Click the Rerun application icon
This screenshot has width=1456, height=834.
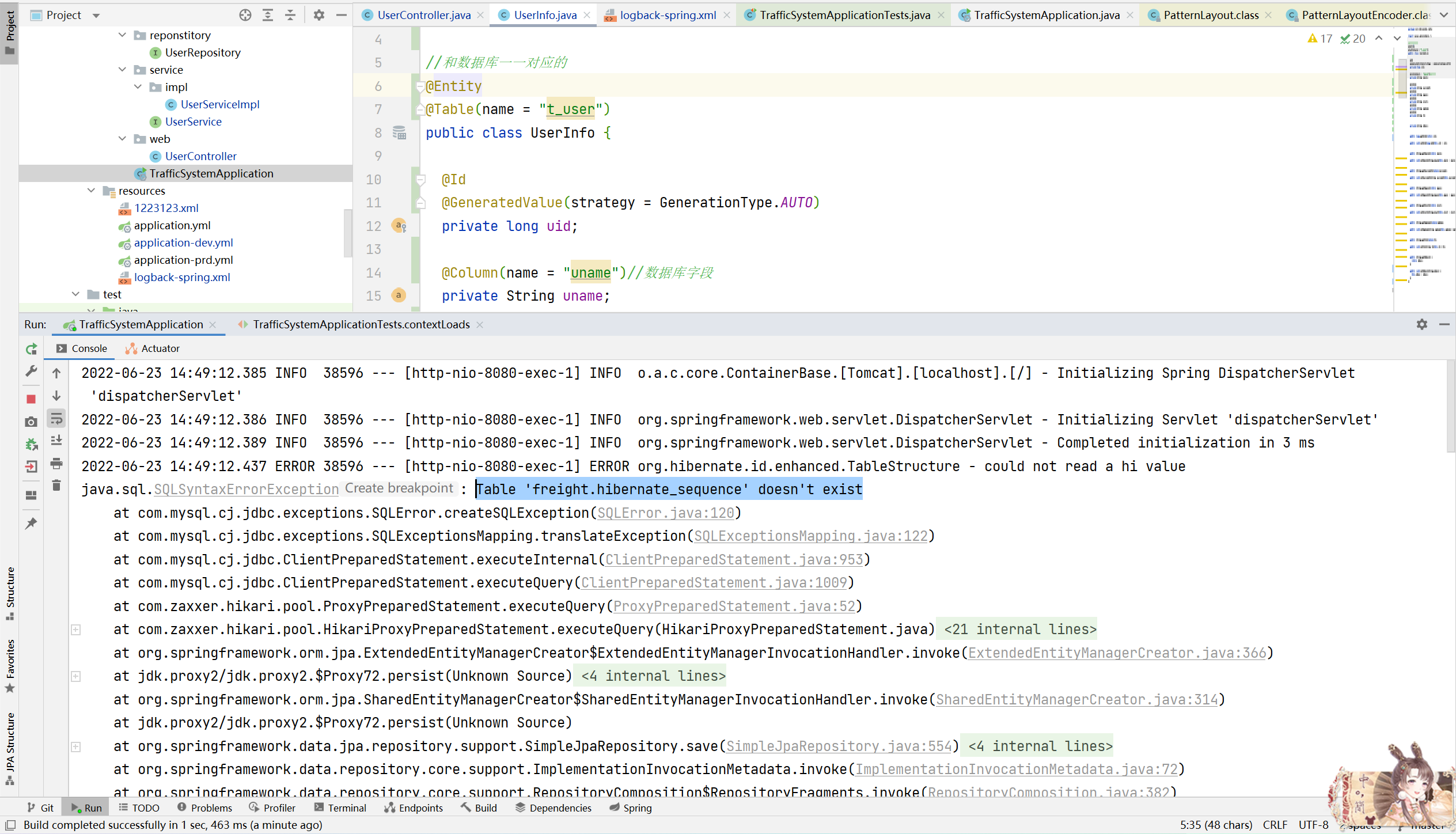[x=32, y=349]
